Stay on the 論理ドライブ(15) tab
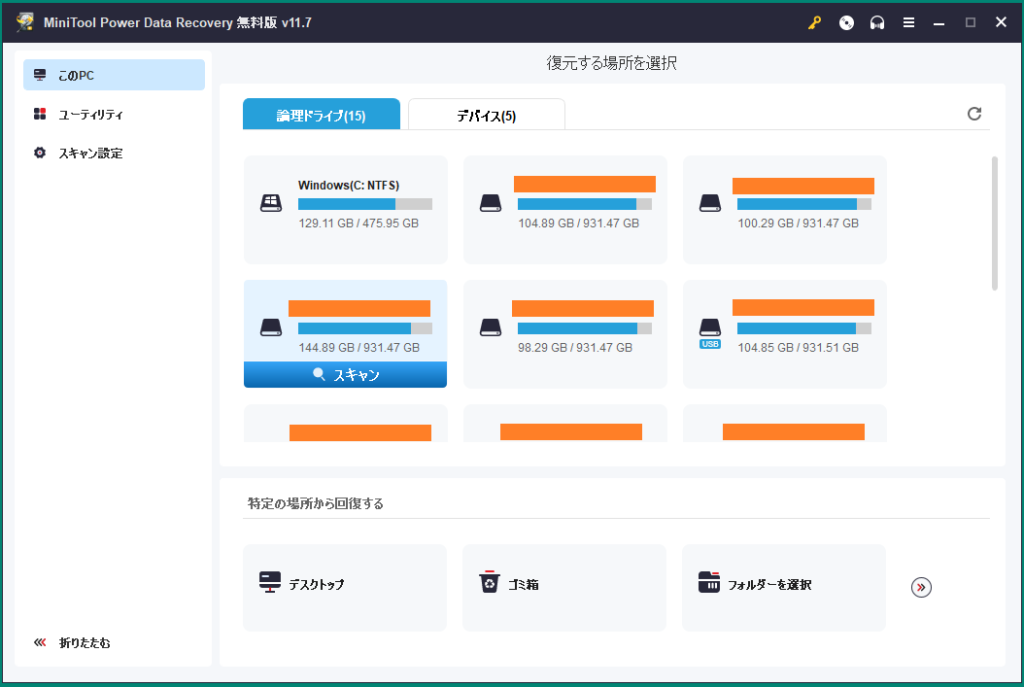This screenshot has height=687, width=1024. point(320,113)
